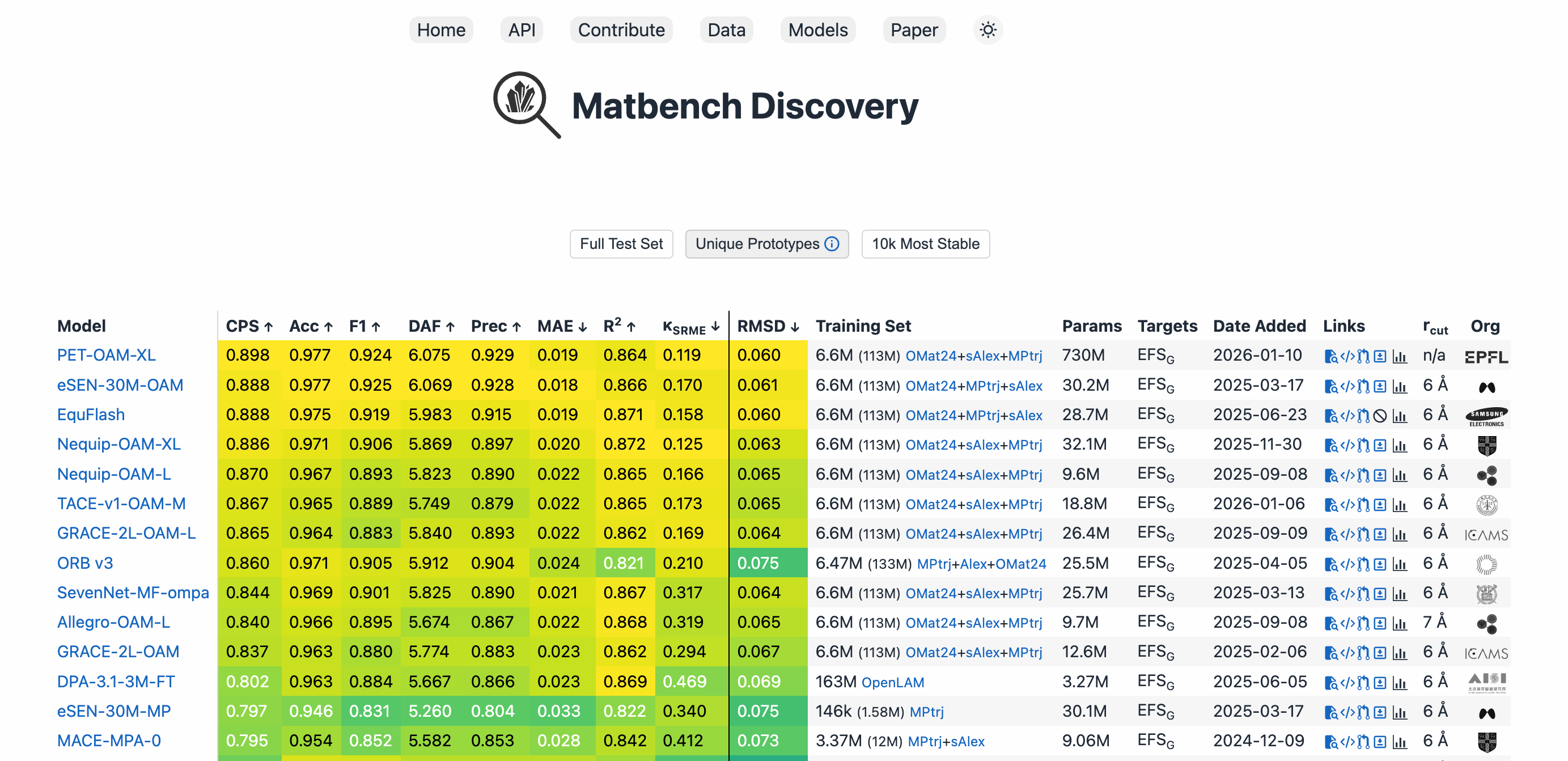Select the Full Test Set filter
Image resolution: width=1568 pixels, height=761 pixels.
621,244
